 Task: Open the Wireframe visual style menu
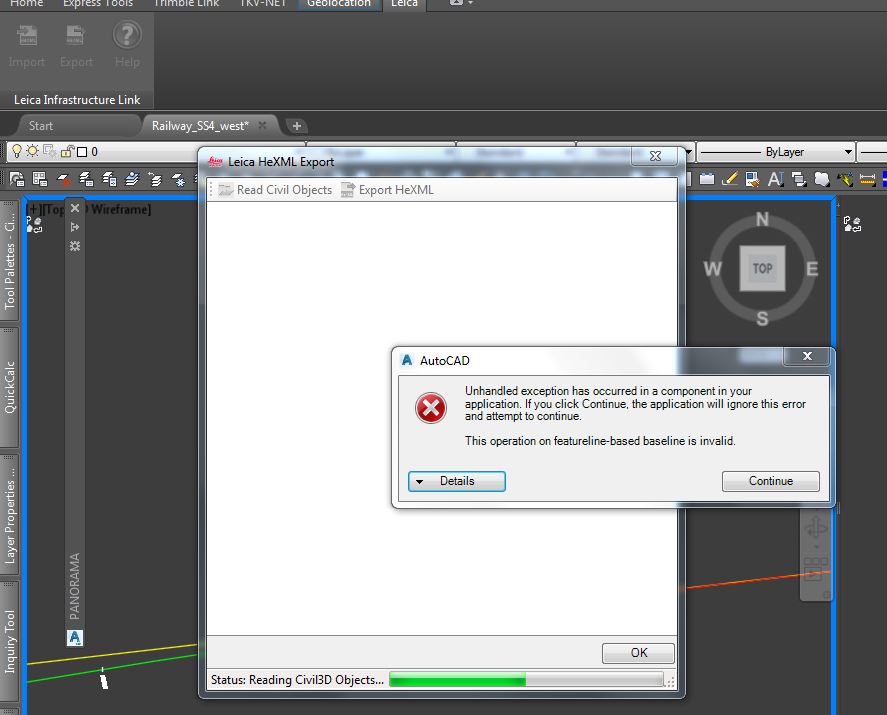tap(119, 209)
